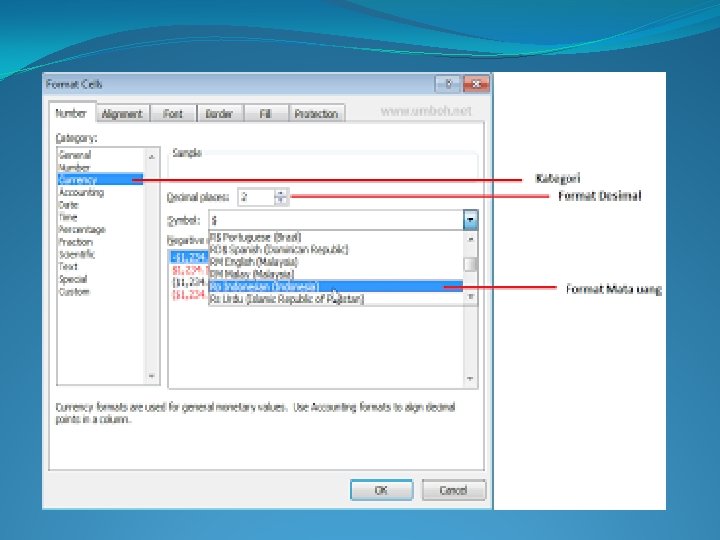Select the red $1,234 negative format
Screen dimensions: 720x540
pos(189,270)
